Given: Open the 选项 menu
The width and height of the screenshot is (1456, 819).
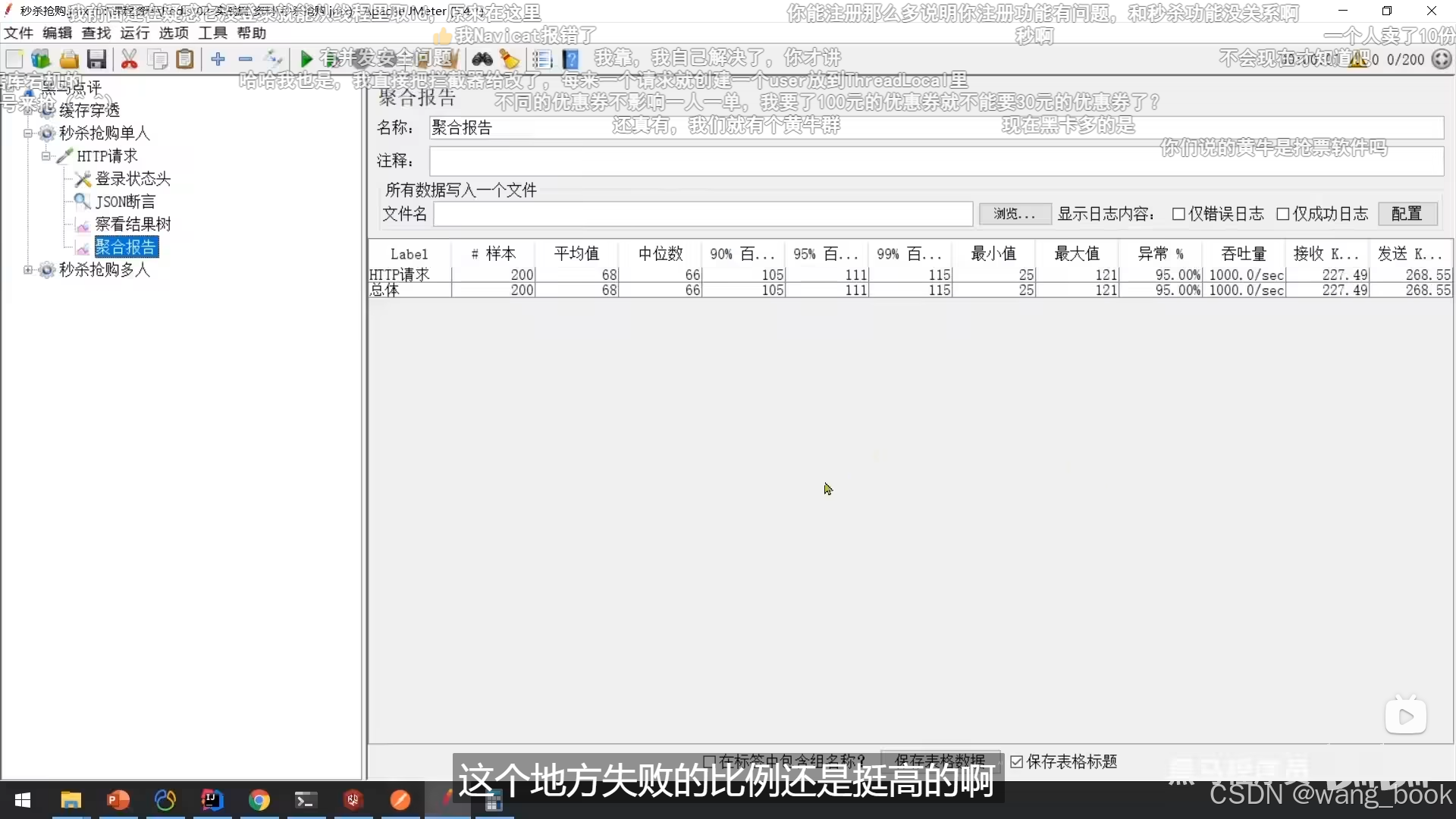Looking at the screenshot, I should (x=174, y=33).
